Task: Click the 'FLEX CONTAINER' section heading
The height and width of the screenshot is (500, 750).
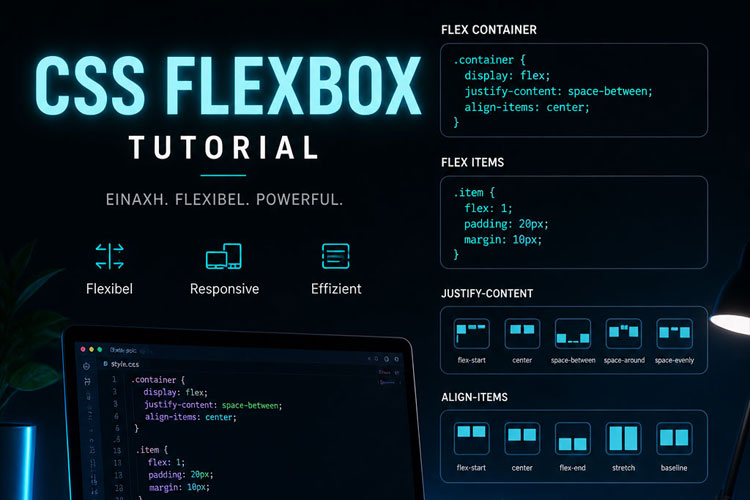Action: (489, 30)
